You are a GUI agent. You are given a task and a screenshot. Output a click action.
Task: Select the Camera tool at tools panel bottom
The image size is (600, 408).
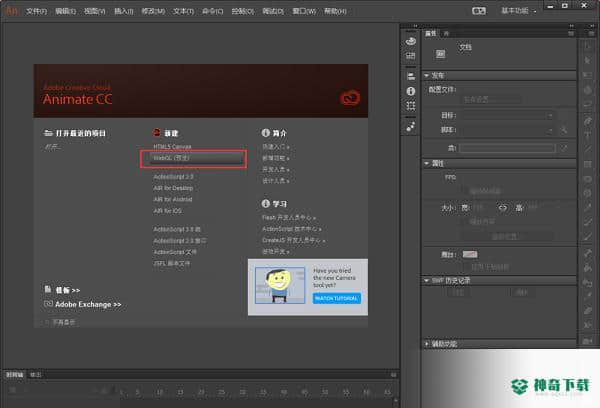587,340
